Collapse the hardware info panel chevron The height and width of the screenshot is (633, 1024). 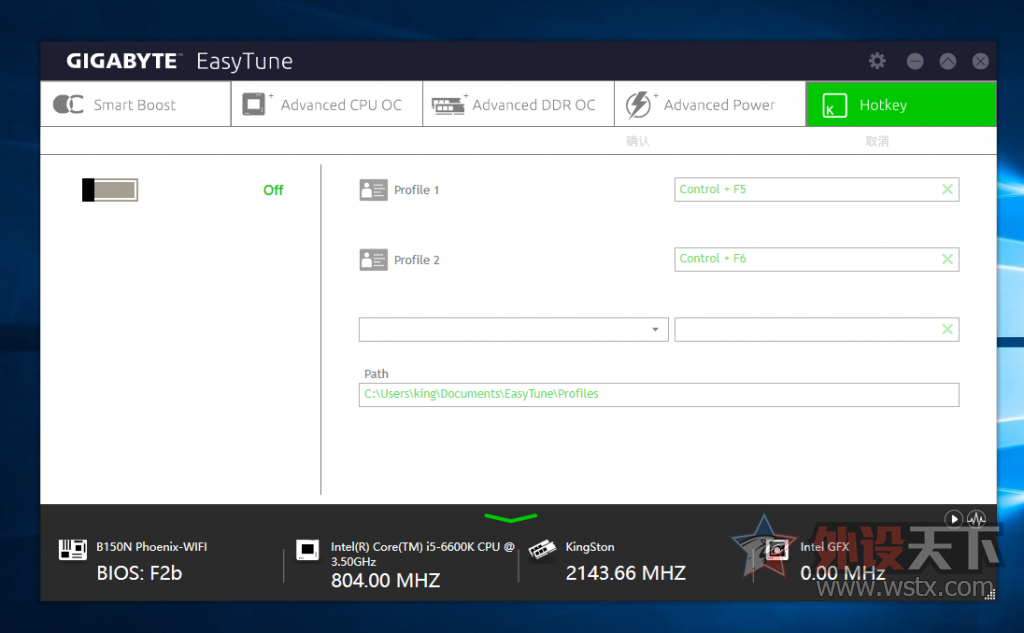click(x=511, y=518)
